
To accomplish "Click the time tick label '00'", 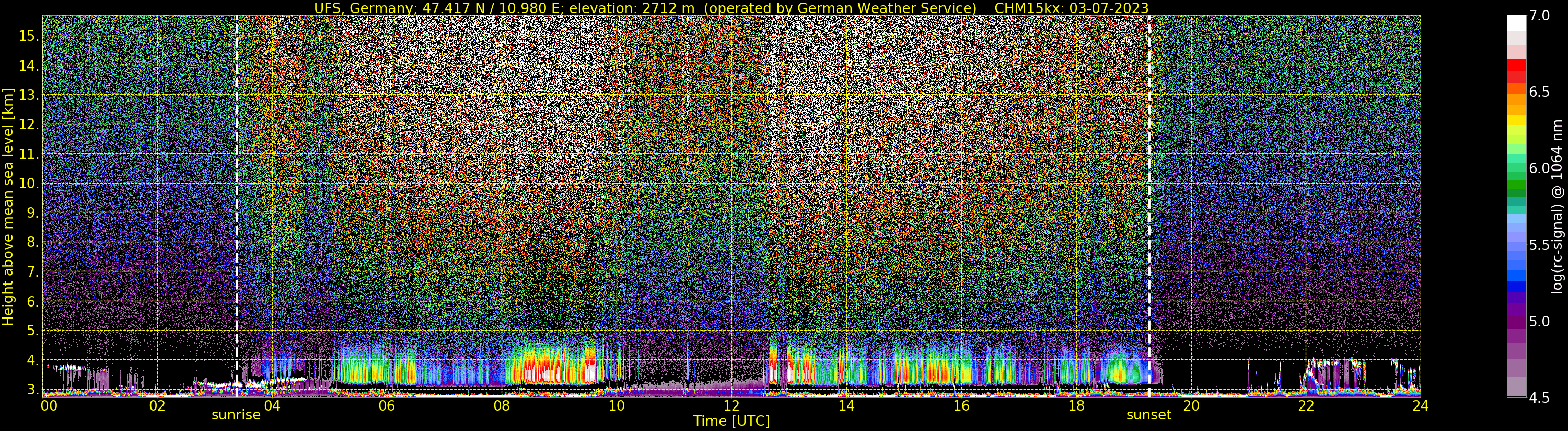I will coord(49,405).
